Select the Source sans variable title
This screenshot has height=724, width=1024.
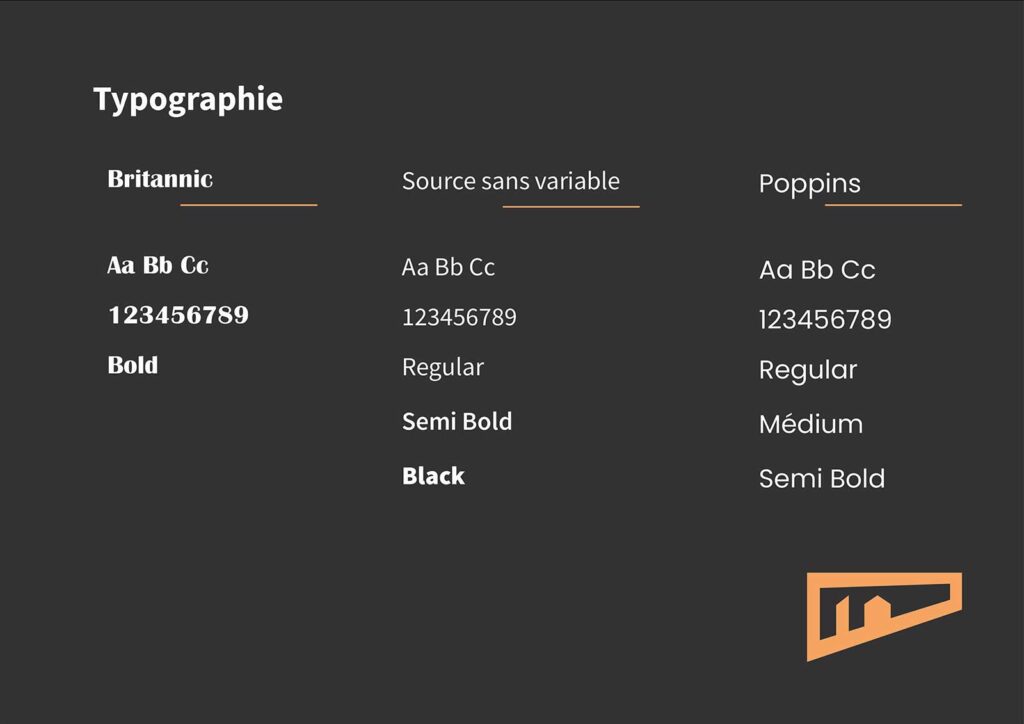click(511, 181)
